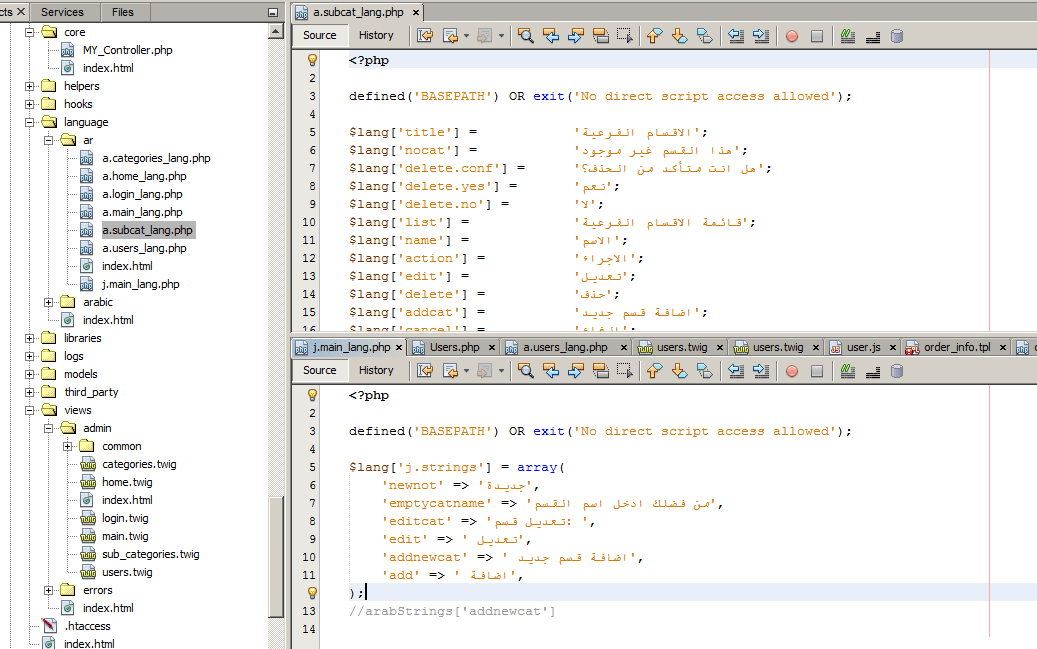This screenshot has height=649, width=1037.
Task: Click Shift Line Right in bottom editor toolbar
Action: click(761, 371)
